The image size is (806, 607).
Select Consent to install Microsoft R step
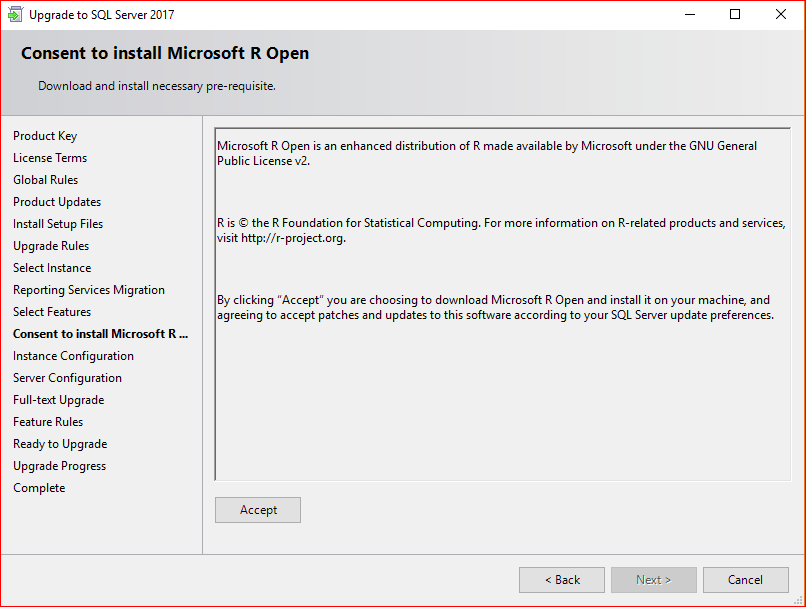(101, 334)
